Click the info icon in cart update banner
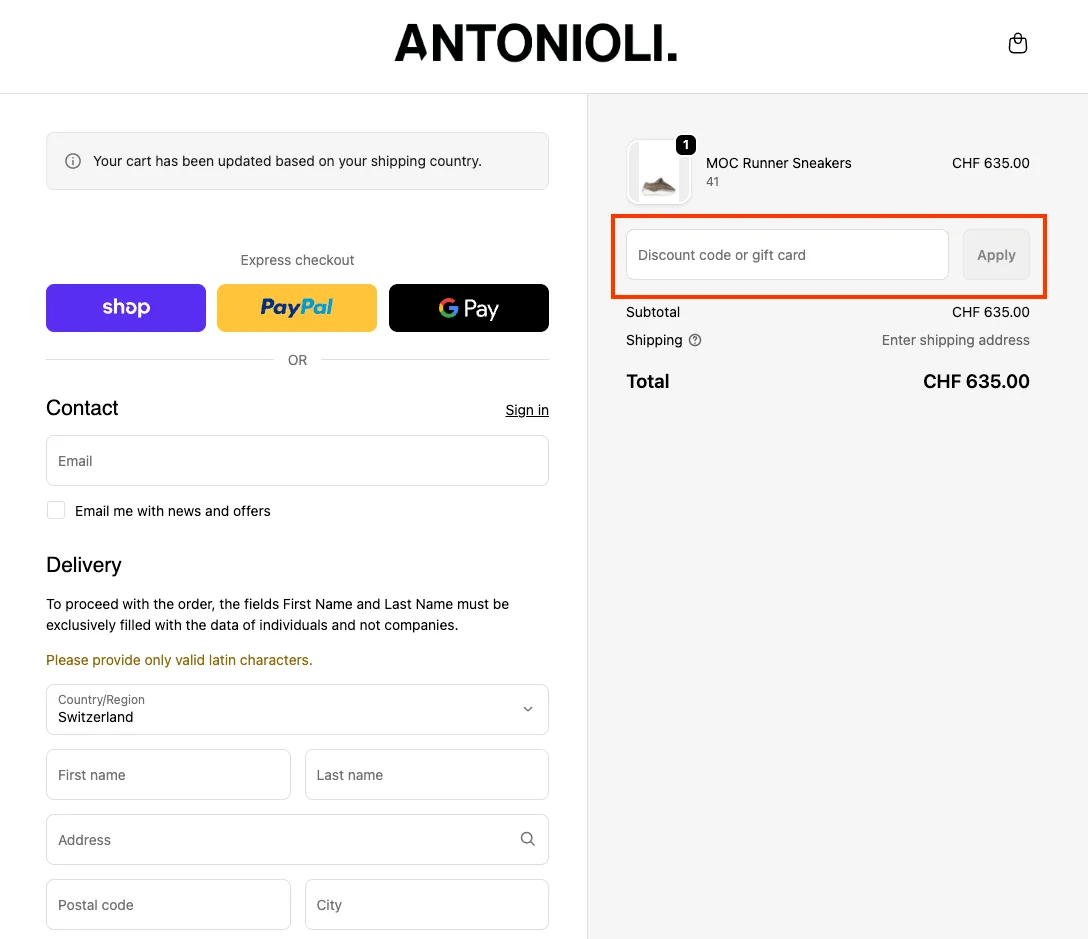Screen dimensions: 1088x939 pyautogui.click(x=72, y=160)
